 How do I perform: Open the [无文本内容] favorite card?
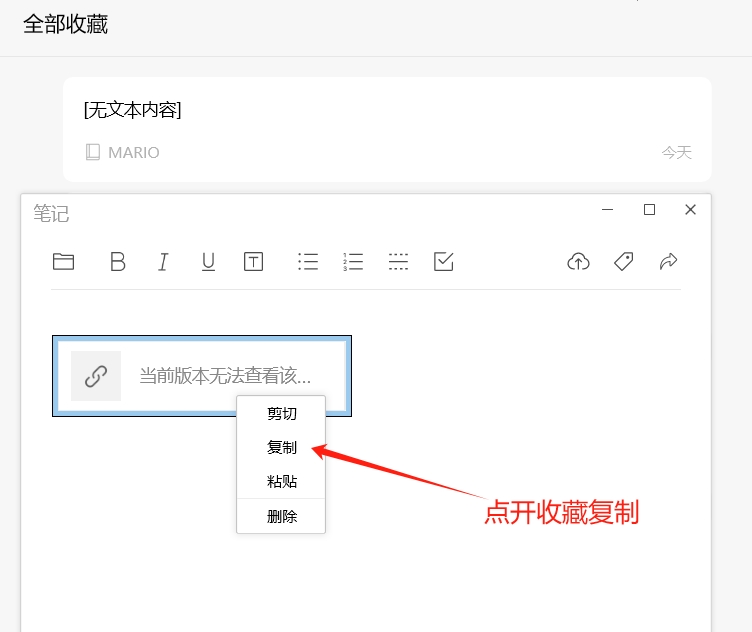tap(388, 129)
